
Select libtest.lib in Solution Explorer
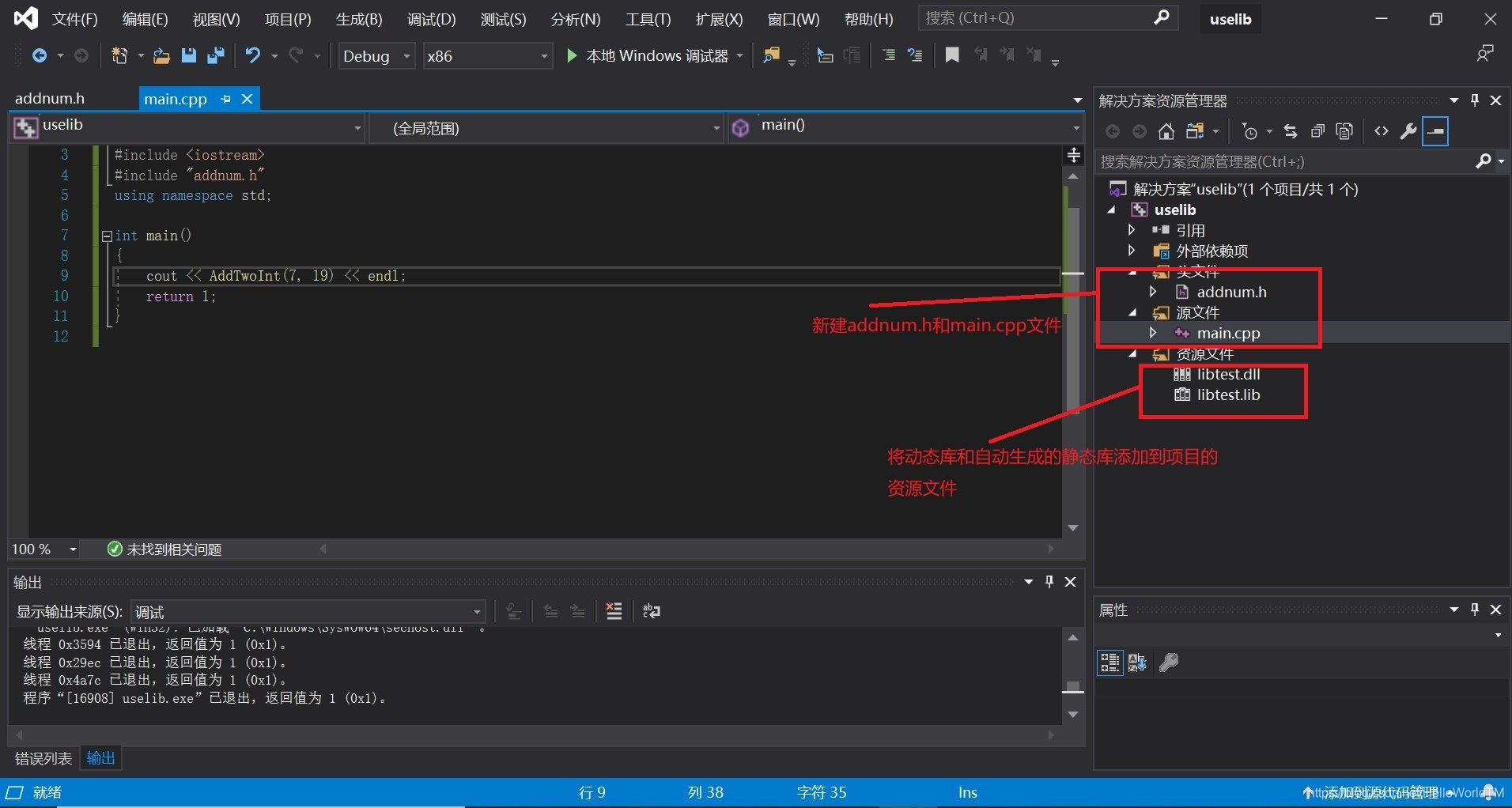(x=1228, y=395)
